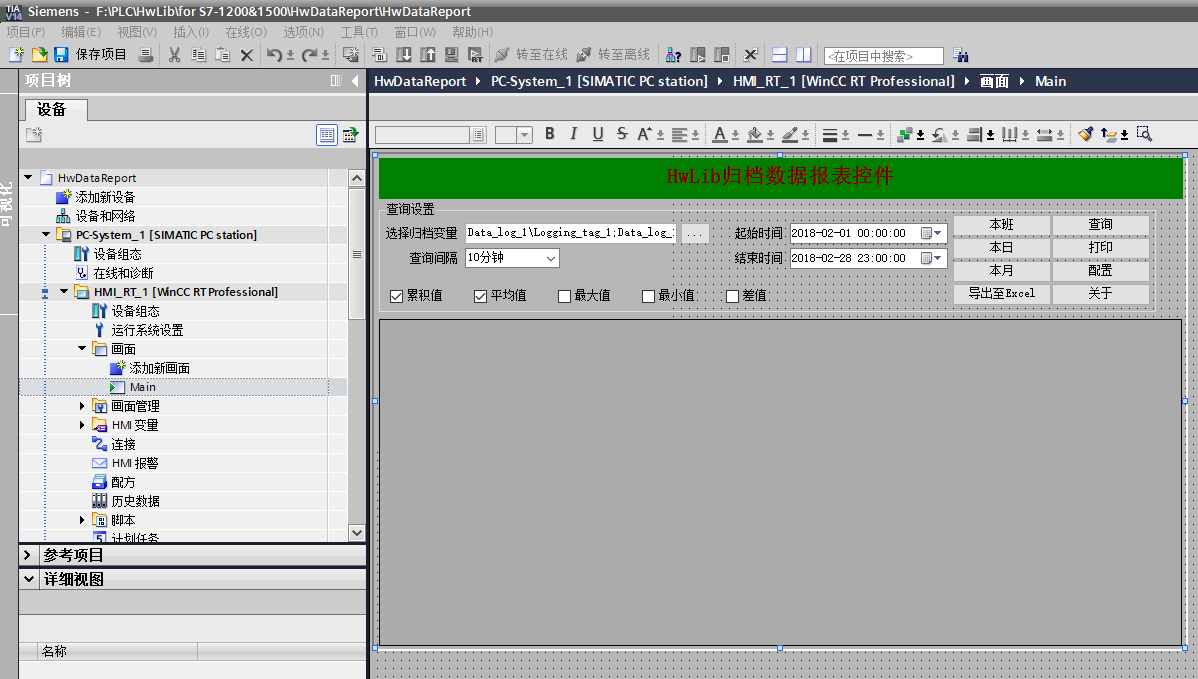Viewport: 1198px width, 679px height.
Task: Click the Print icon in main toolbar
Action: [145, 55]
